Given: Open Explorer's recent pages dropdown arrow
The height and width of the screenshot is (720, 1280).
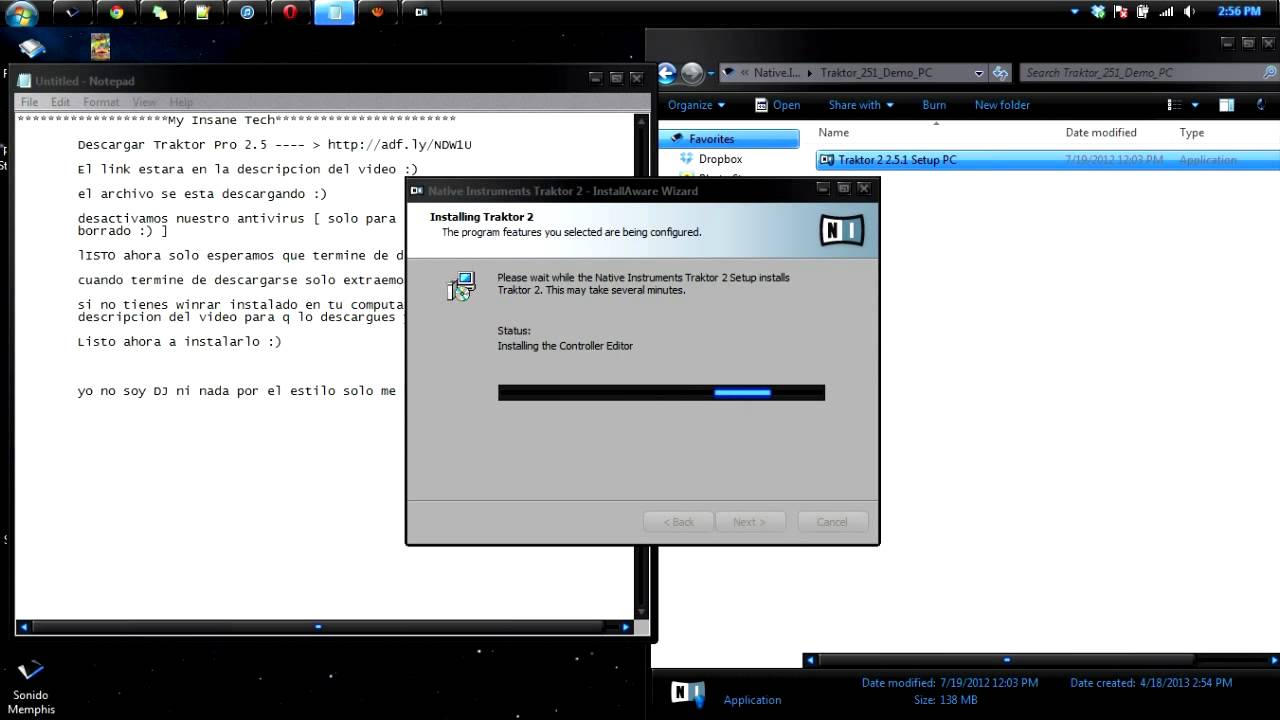Looking at the screenshot, I should pos(710,73).
